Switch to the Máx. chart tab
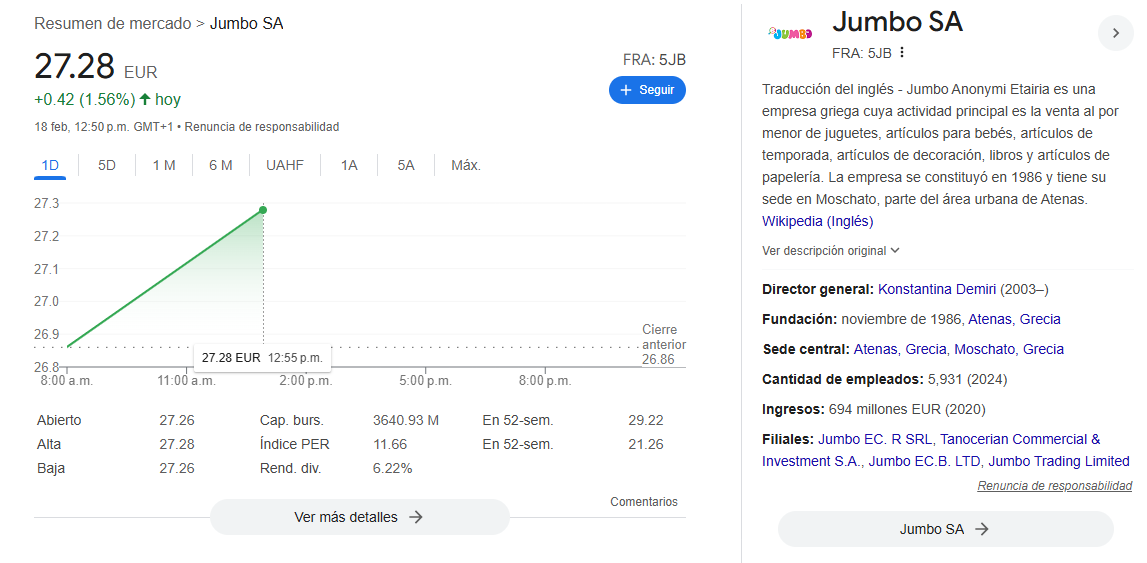Screen dimensions: 1147x563 pos(466,165)
